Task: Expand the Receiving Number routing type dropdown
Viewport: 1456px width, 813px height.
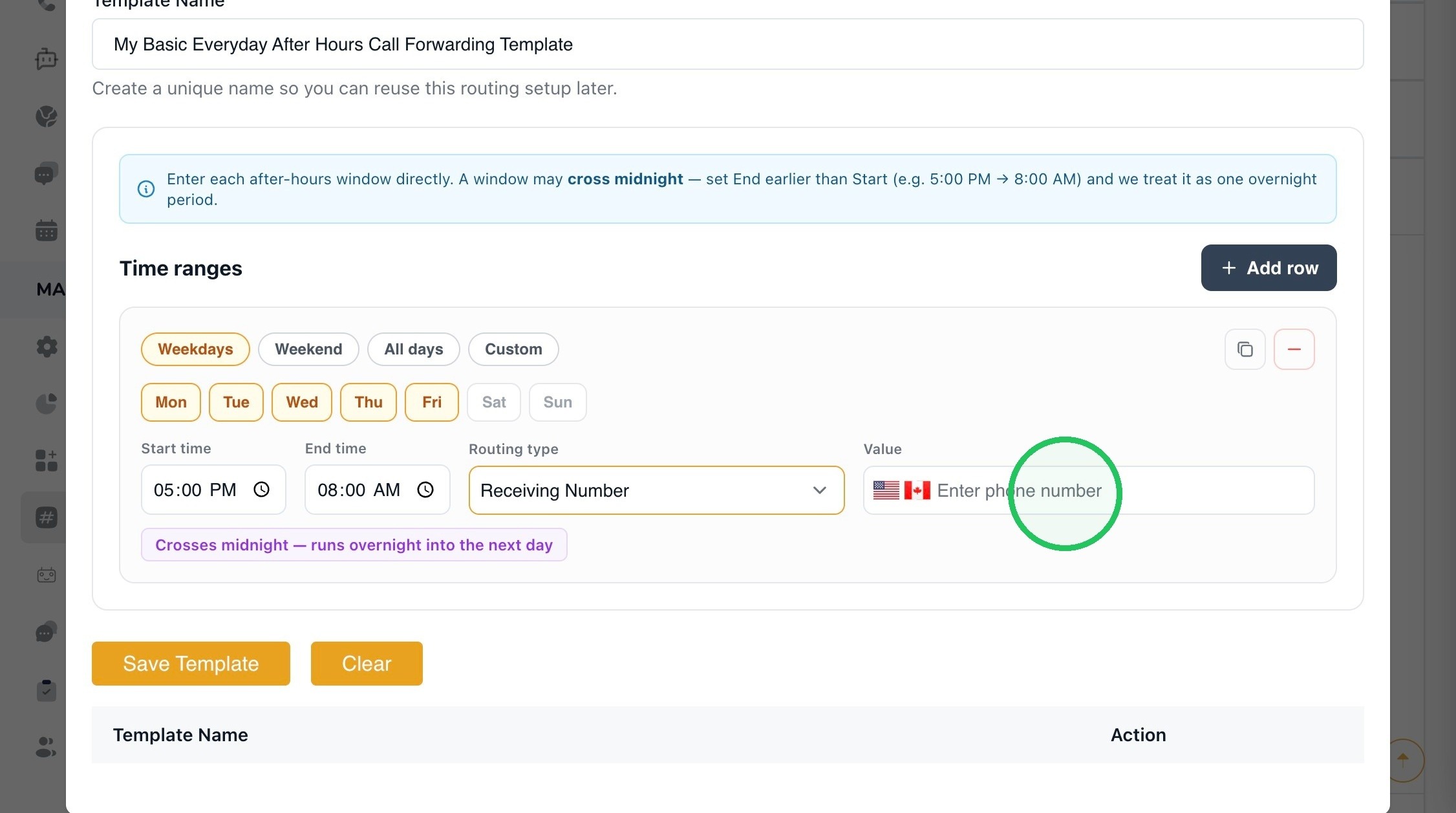Action: point(656,490)
